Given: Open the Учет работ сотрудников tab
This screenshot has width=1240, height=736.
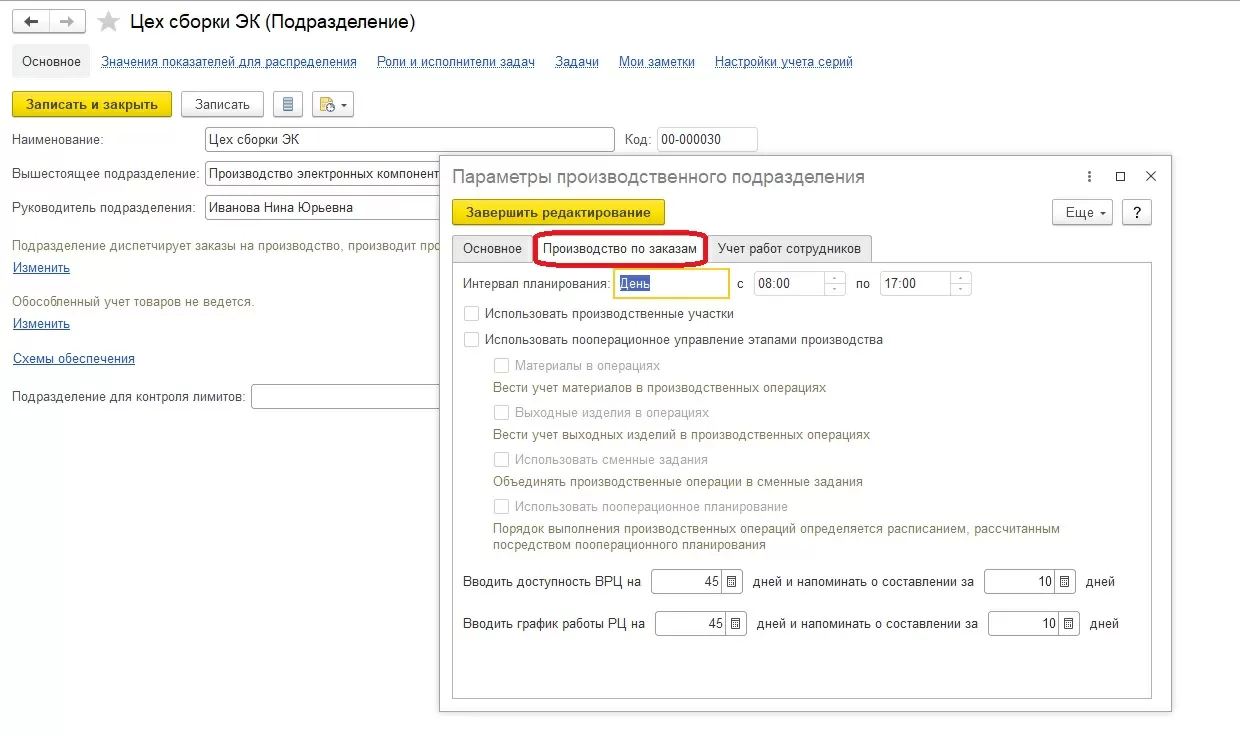Looking at the screenshot, I should click(x=789, y=249).
